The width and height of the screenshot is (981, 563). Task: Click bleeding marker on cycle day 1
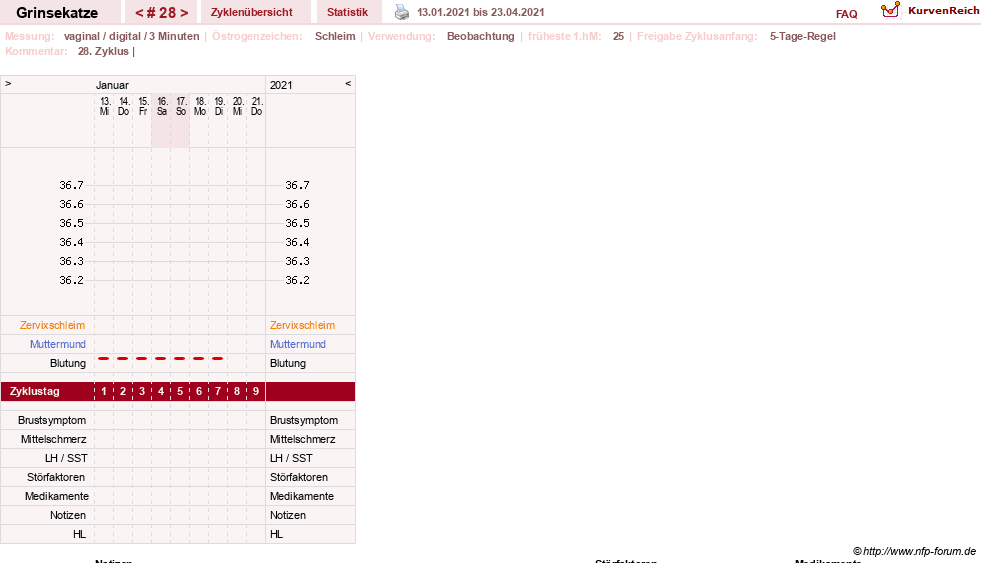(x=104, y=358)
